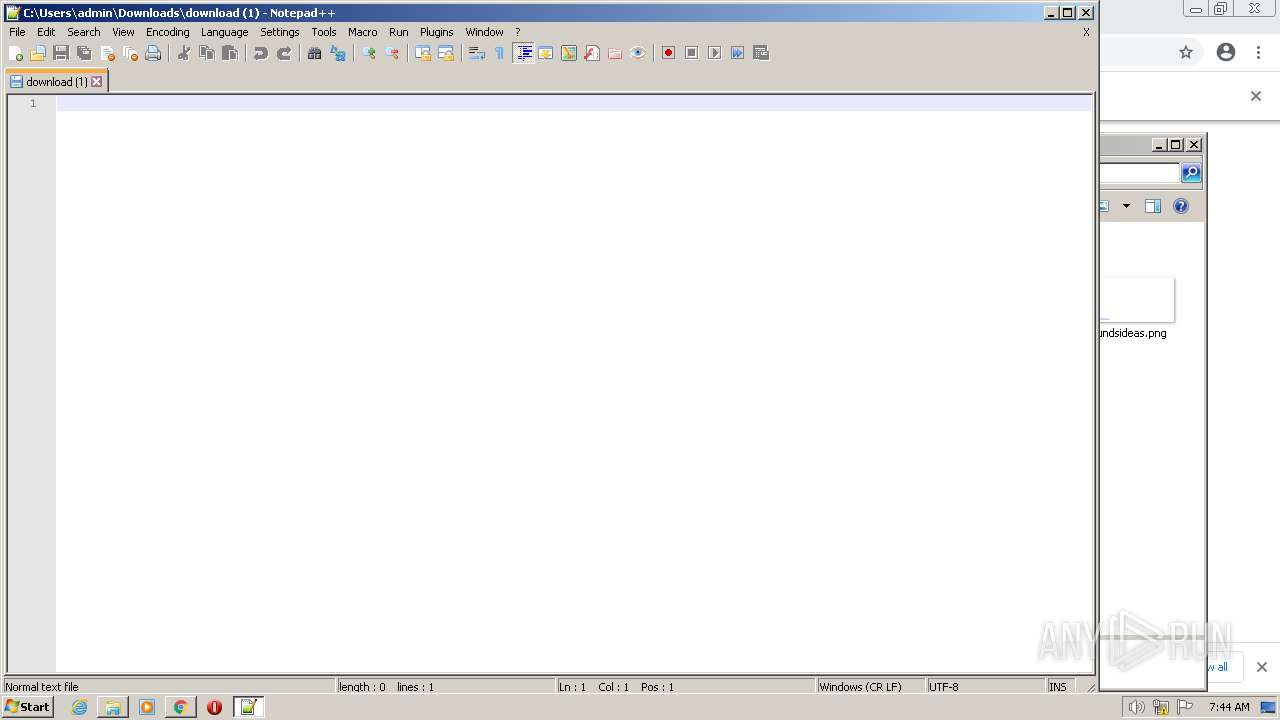Screen dimensions: 1280x720
Task: Open the Macro menu
Action: (363, 32)
